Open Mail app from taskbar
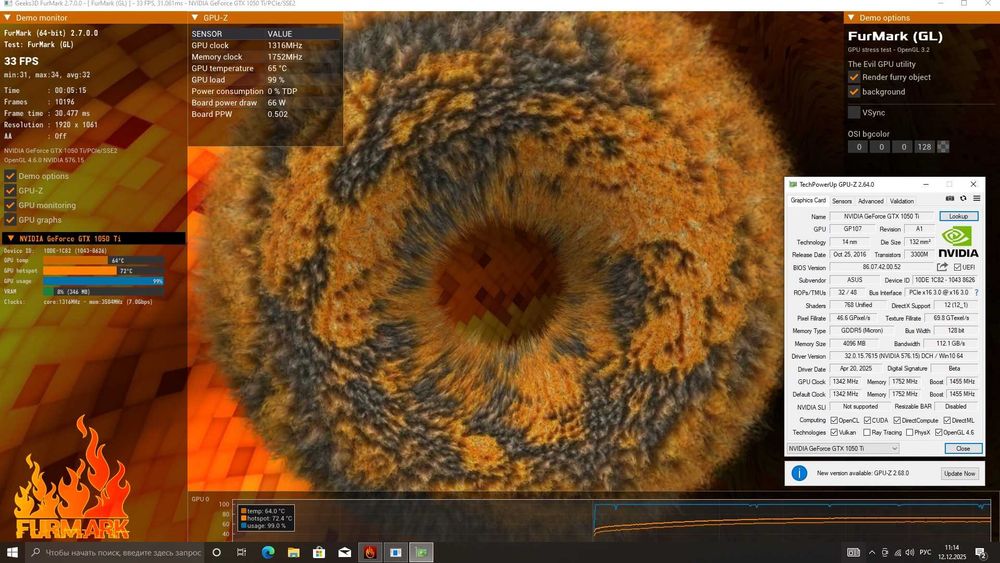The width and height of the screenshot is (1000, 563). (344, 552)
